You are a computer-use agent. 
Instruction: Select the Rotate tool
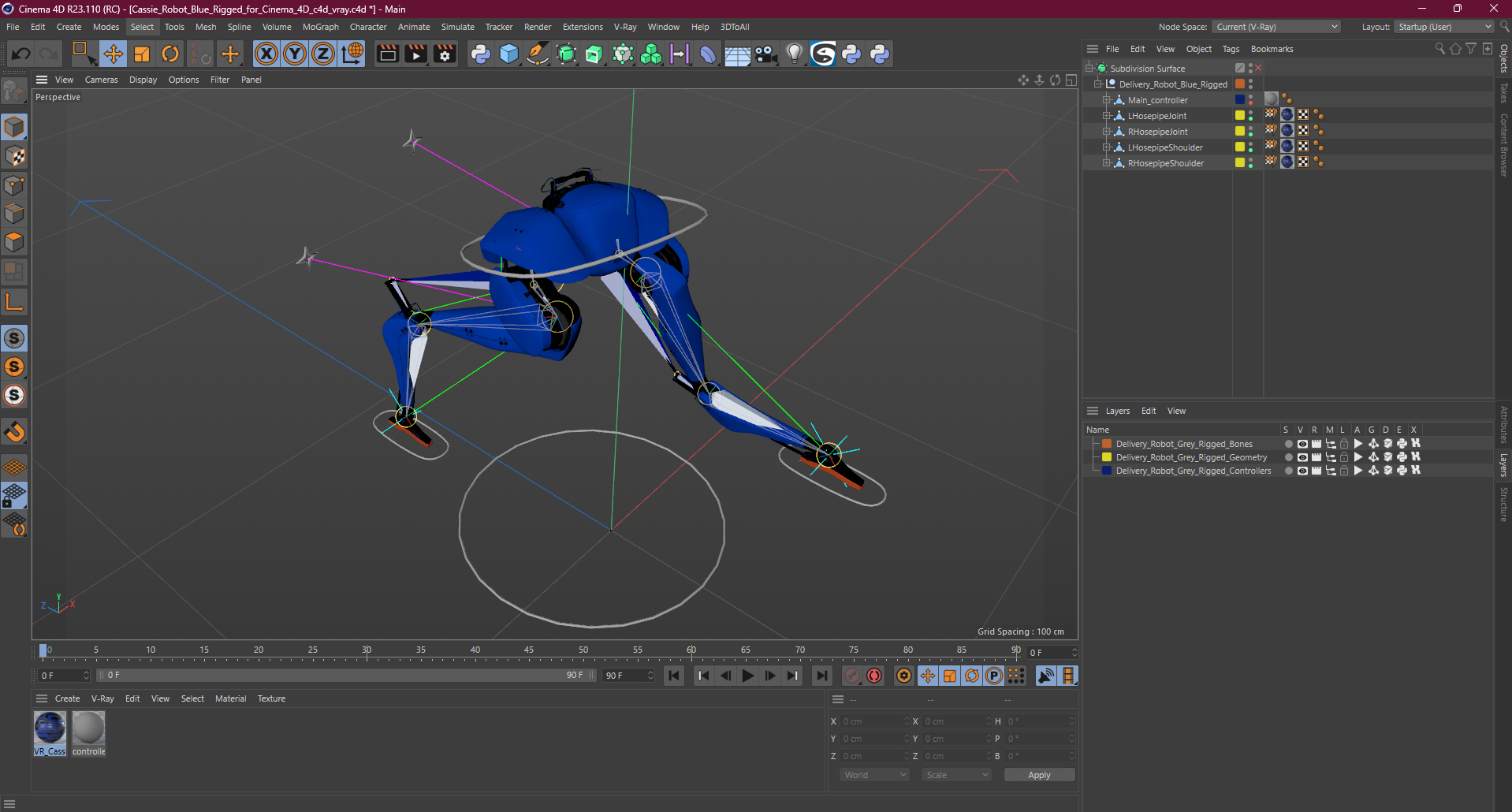170,54
